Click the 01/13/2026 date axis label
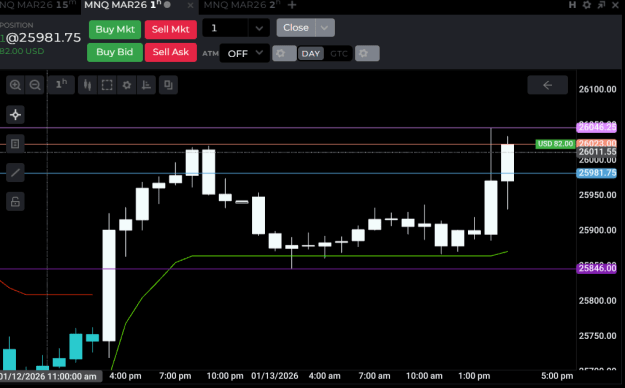The height and width of the screenshot is (388, 625). (x=275, y=376)
